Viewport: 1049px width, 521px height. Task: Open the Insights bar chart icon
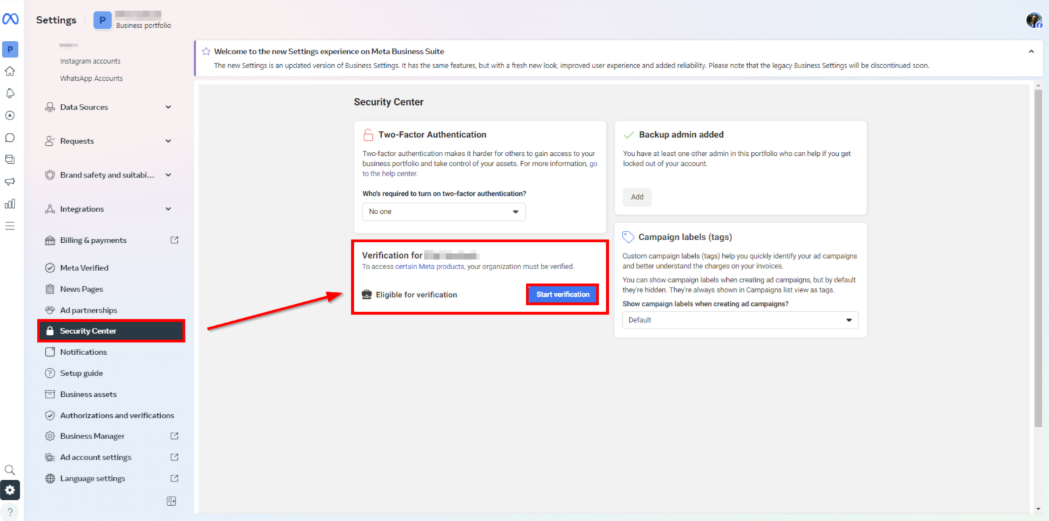click(x=10, y=204)
